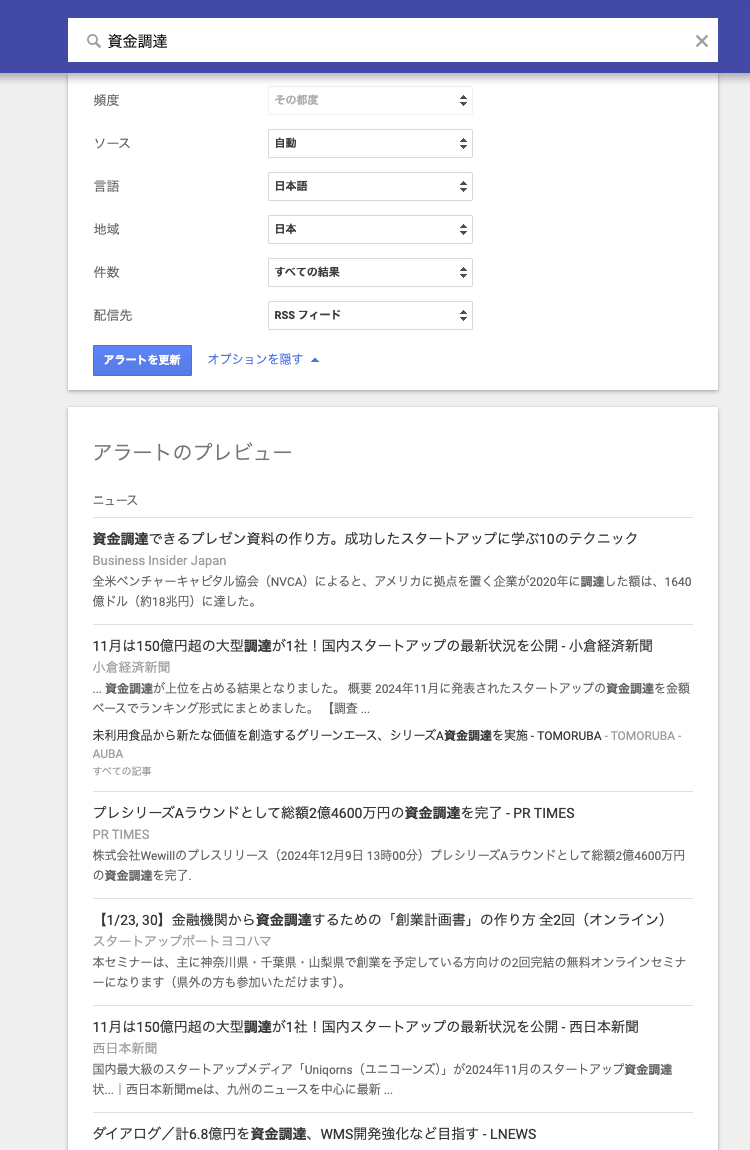
Task: Click the 地域 selector stepper icon
Action: (x=463, y=229)
